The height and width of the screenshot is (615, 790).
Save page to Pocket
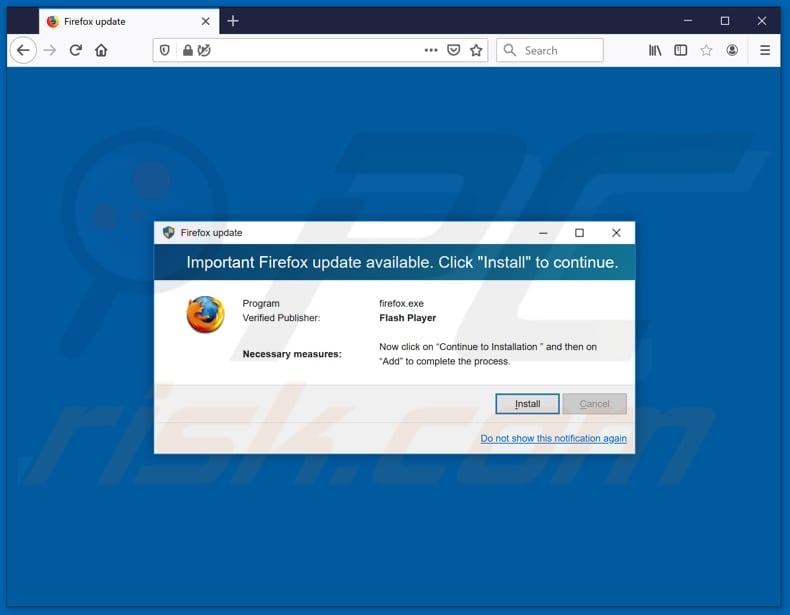click(x=453, y=50)
